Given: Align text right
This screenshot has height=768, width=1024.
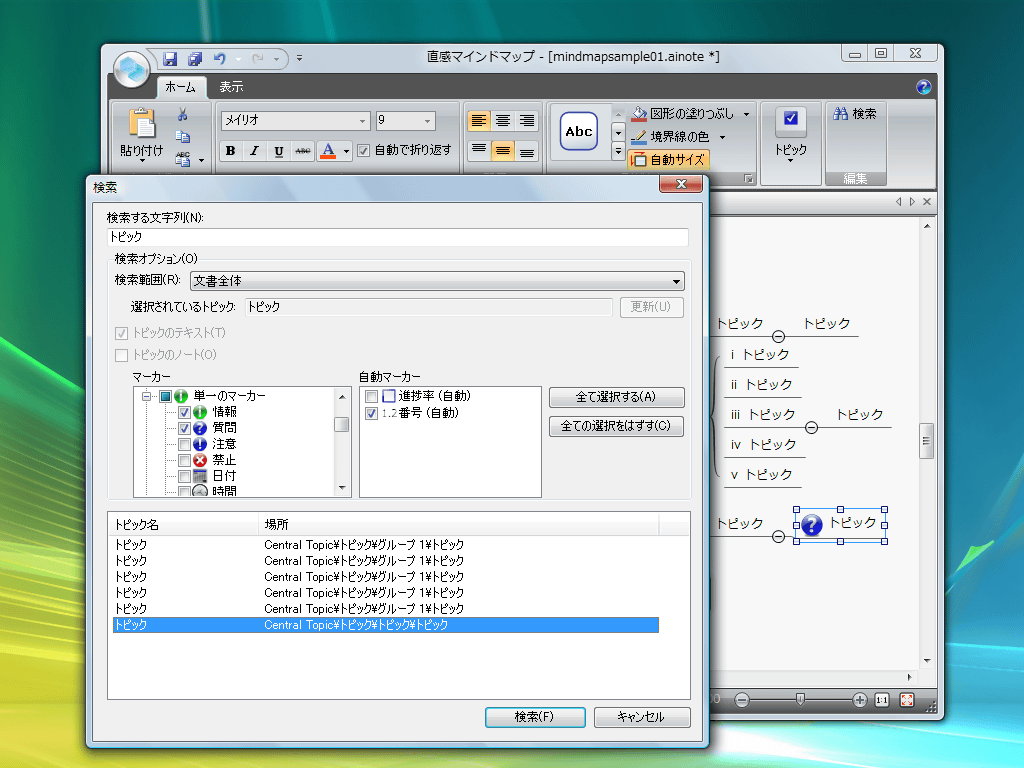Looking at the screenshot, I should coord(526,121).
